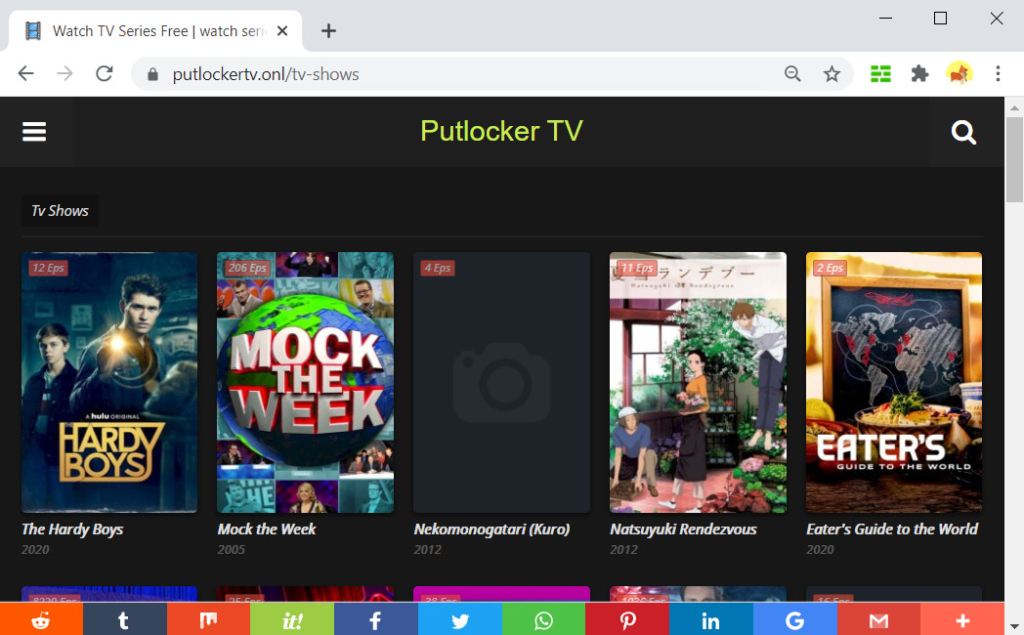
Task: Open the browser zoom indicator
Action: [792, 74]
